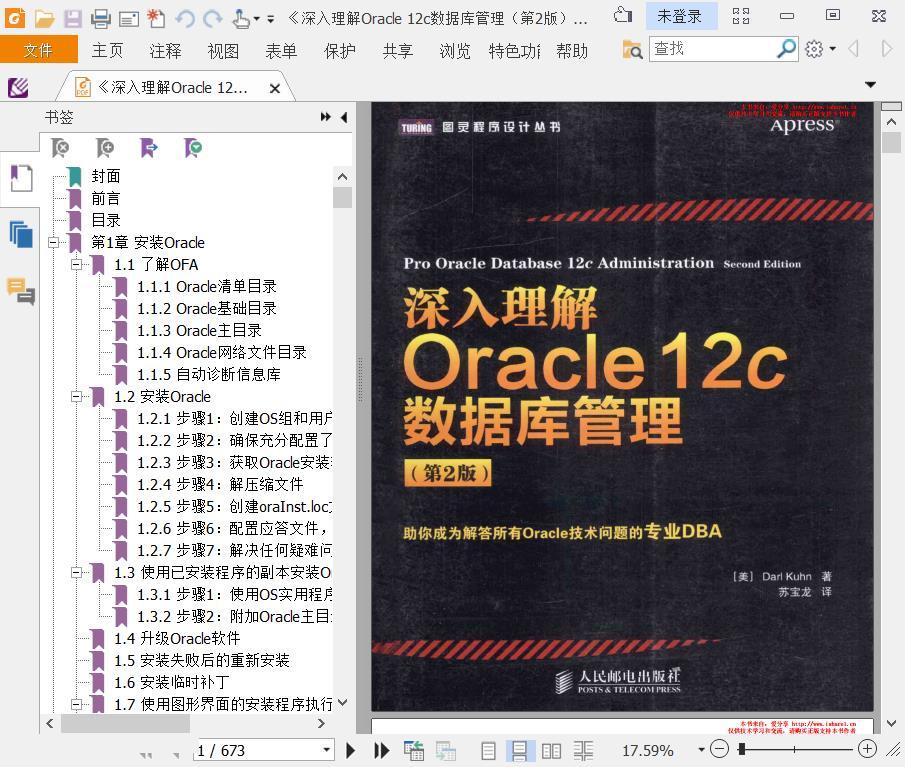Select the 目录 bookmark

[106, 220]
